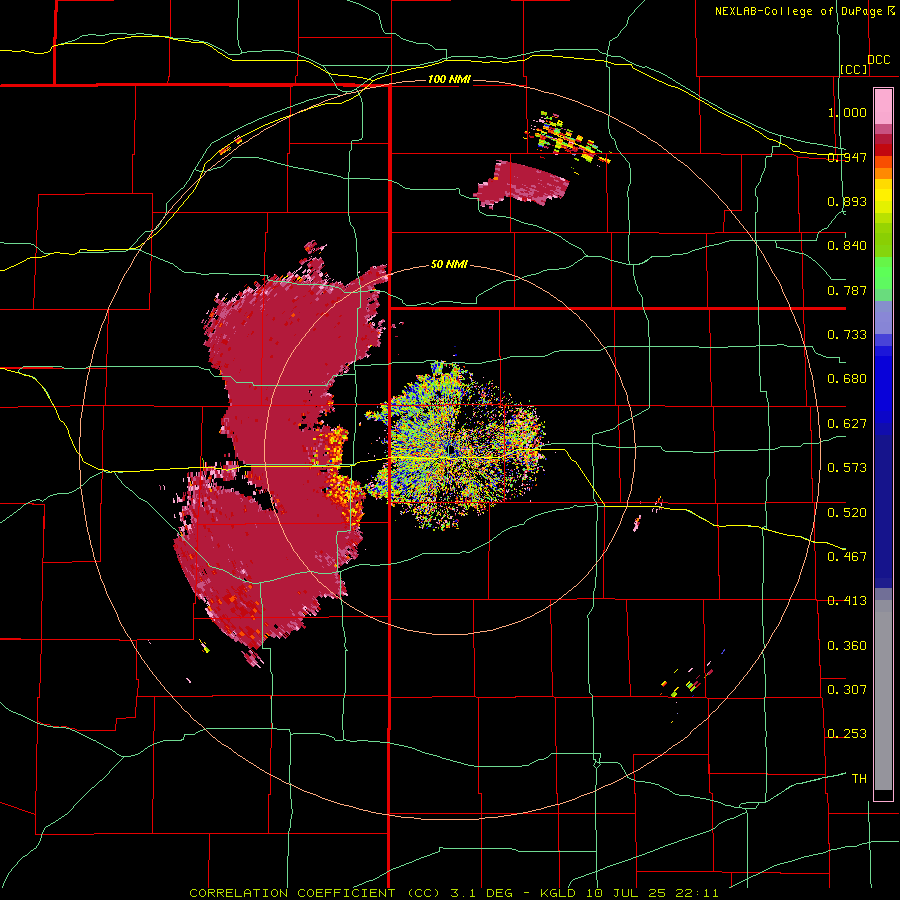
Task: Click the TH threshold label
Action: [x=859, y=779]
